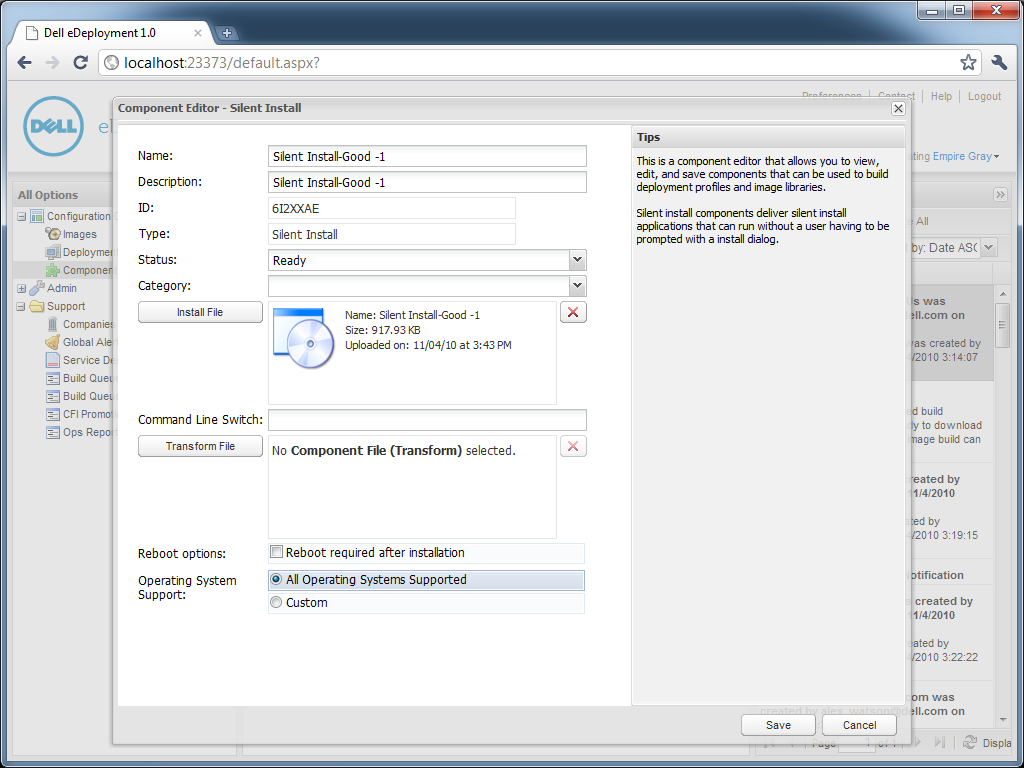The image size is (1024, 768).
Task: Go to the next page in the pager
Action: click(917, 742)
